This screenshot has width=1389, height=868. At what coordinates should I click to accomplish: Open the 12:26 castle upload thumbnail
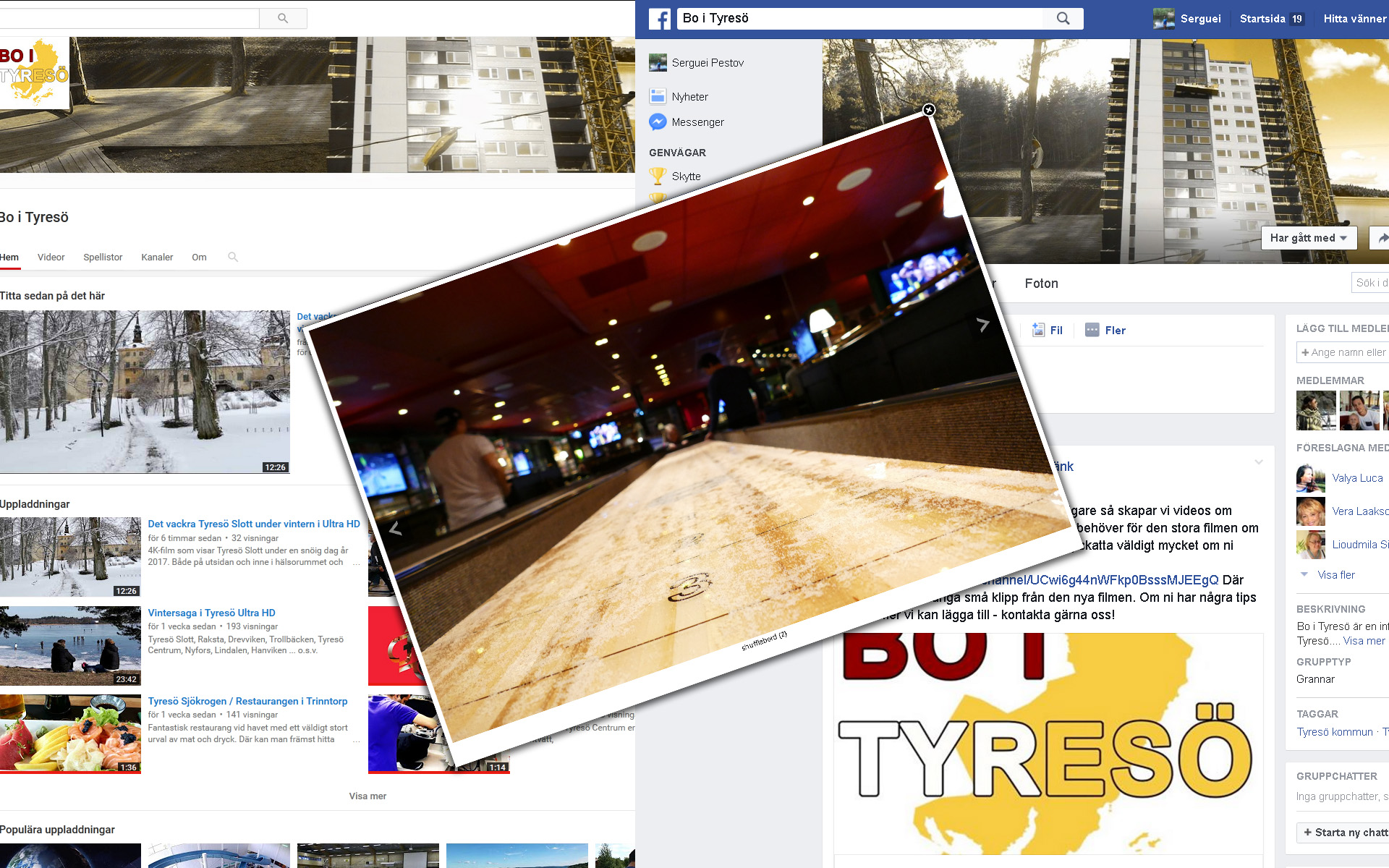(x=70, y=556)
